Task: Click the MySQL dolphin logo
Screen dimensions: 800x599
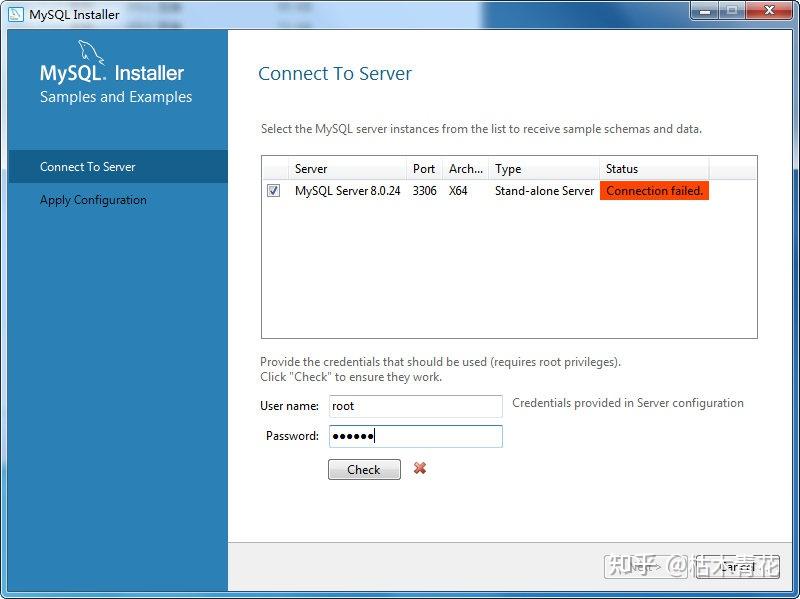Action: coord(91,52)
